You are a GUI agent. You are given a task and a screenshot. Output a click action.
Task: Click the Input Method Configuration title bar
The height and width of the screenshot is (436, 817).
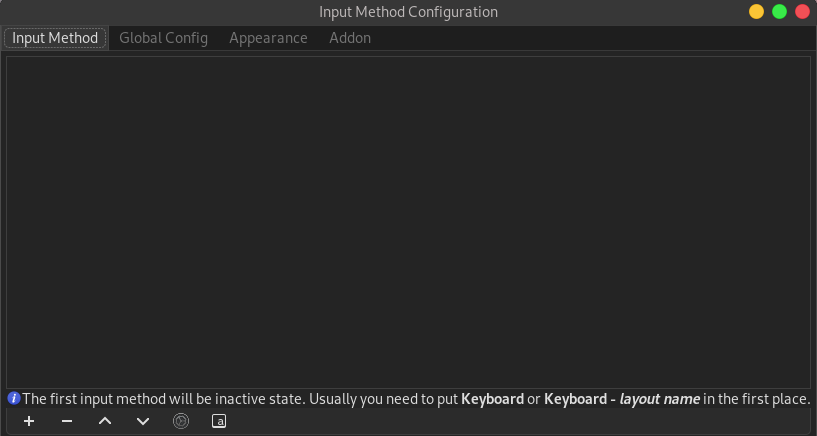pos(408,12)
